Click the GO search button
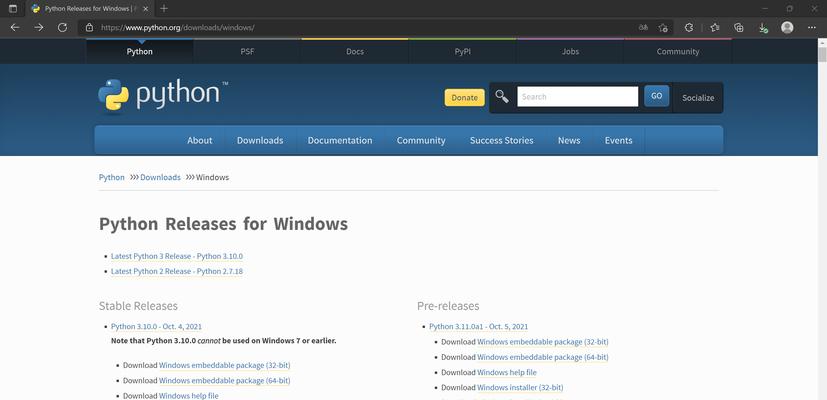This screenshot has width=827, height=400. 657,96
